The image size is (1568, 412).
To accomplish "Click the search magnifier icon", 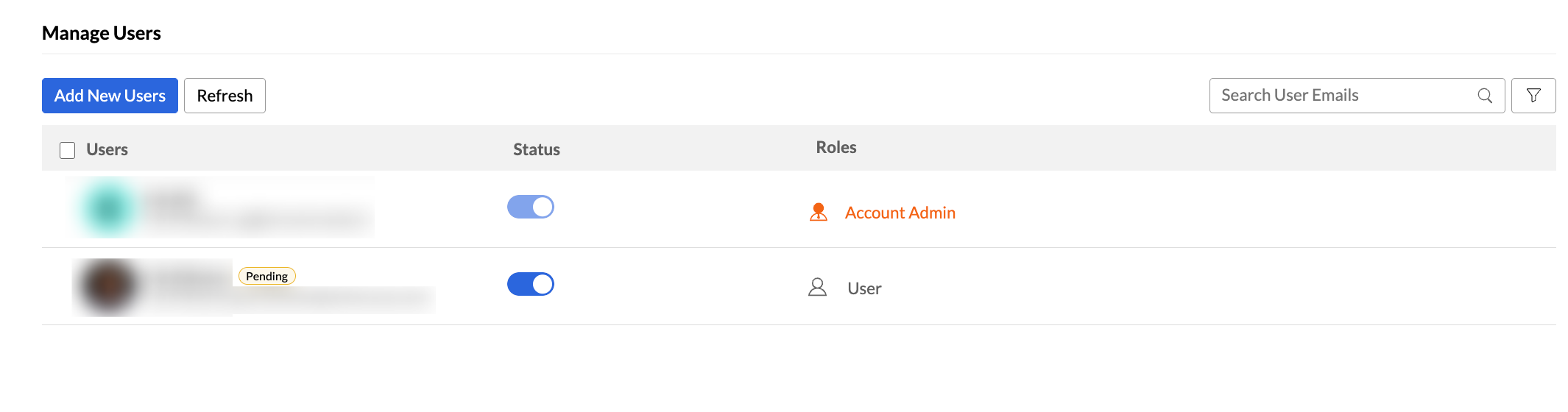I will tap(1485, 96).
